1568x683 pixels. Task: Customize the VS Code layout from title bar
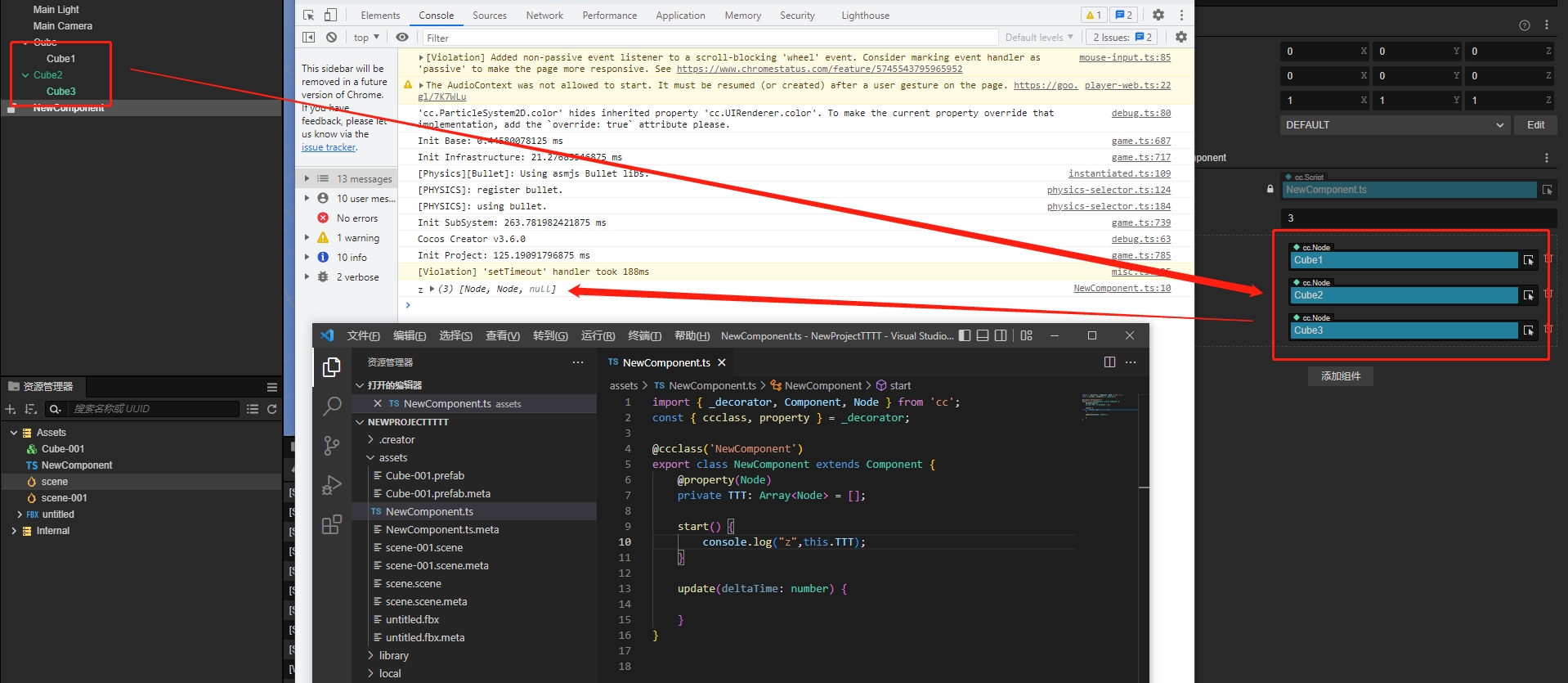click(1027, 335)
